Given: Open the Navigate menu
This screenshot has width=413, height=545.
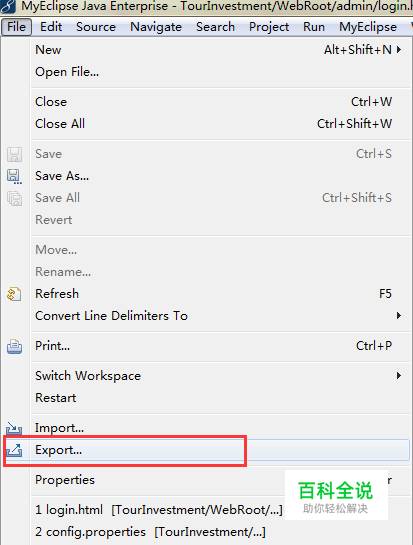Looking at the screenshot, I should (156, 27).
